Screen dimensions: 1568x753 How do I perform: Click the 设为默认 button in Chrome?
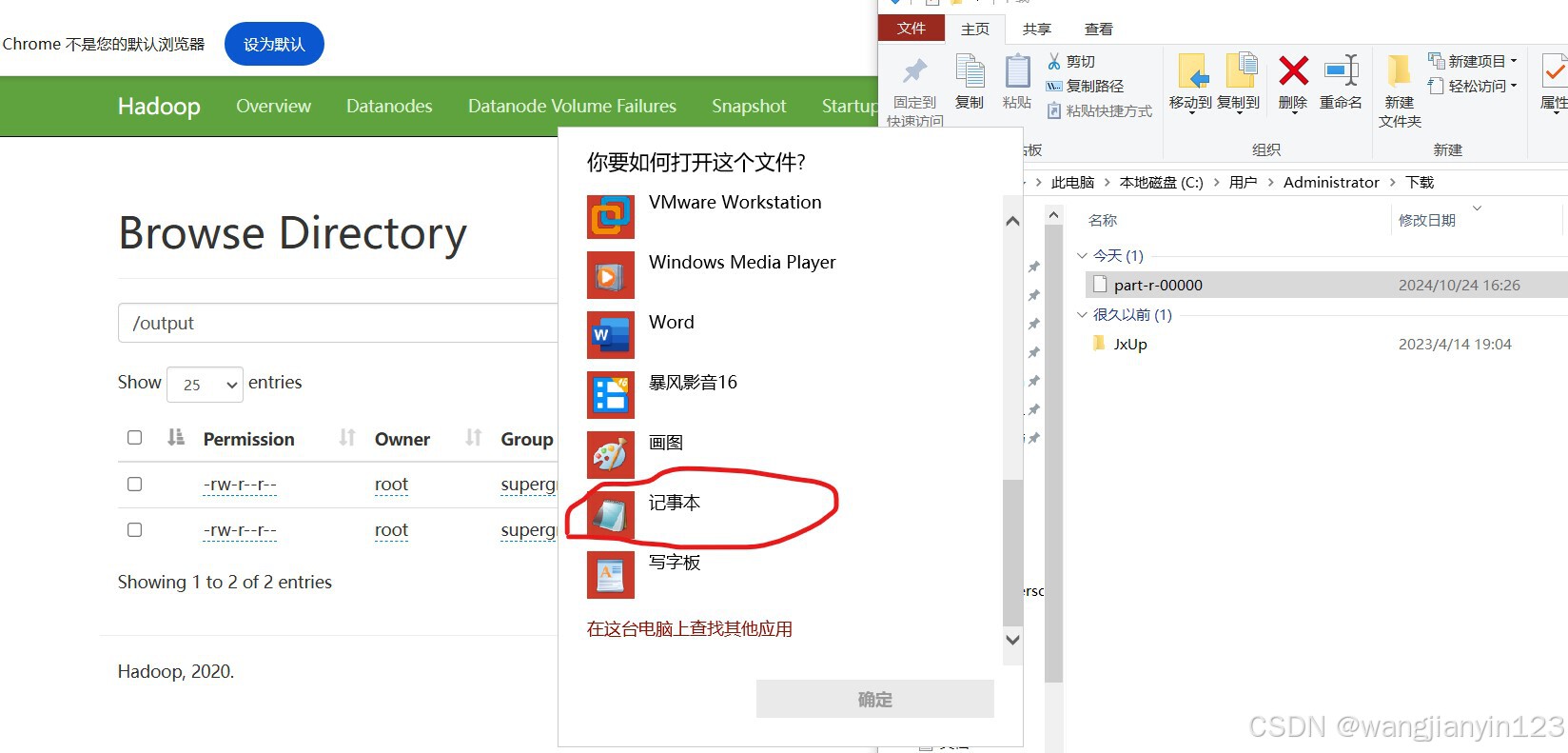[x=274, y=44]
